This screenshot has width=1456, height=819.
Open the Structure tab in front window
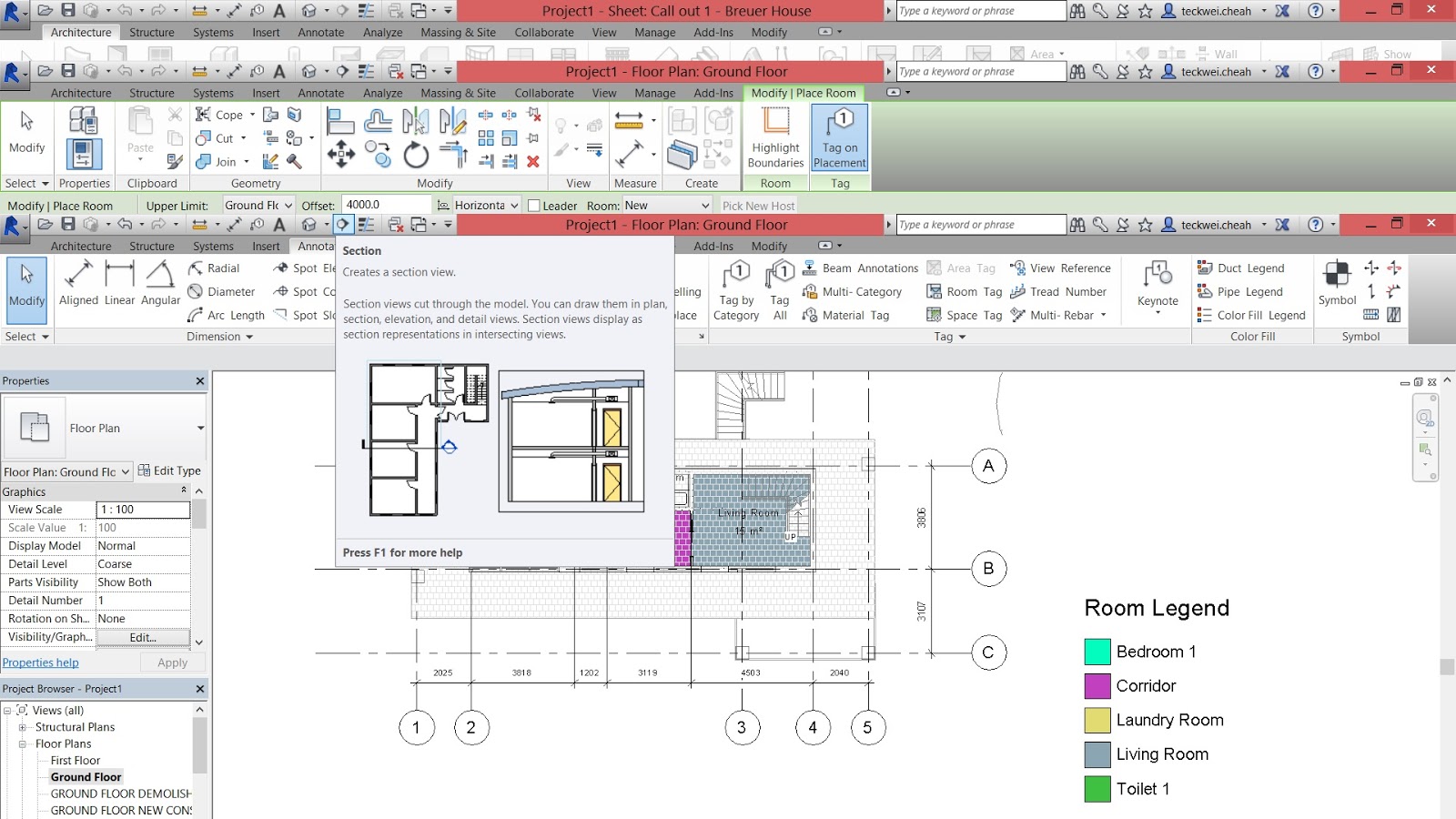click(x=152, y=247)
